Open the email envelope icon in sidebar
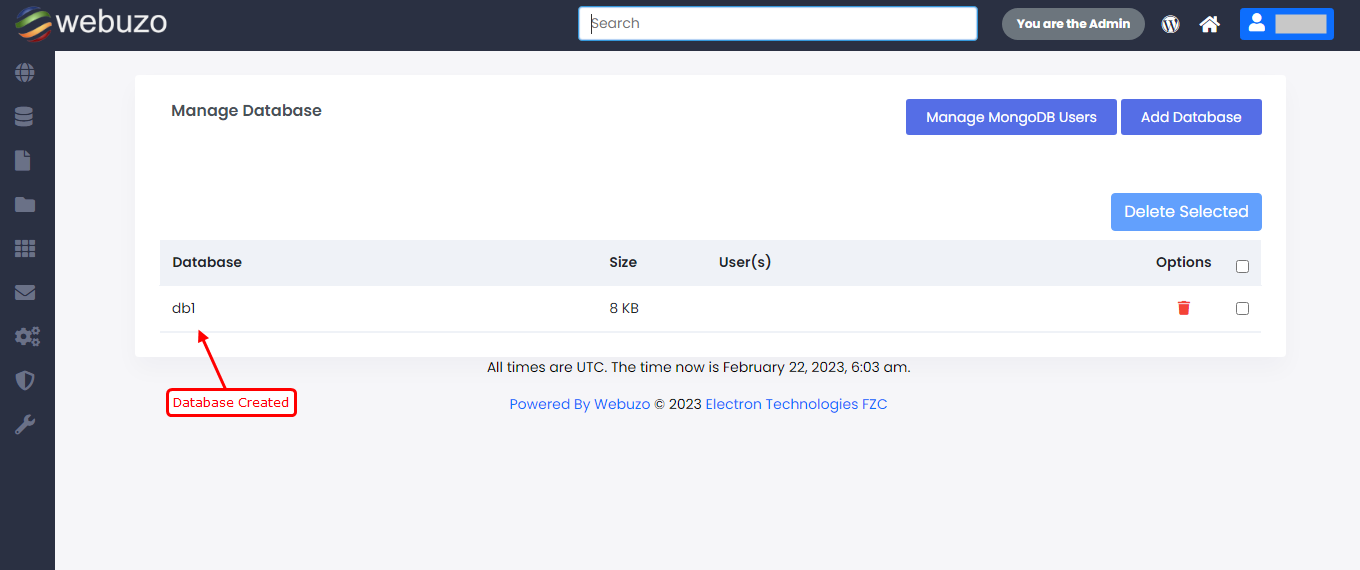 pos(25,293)
